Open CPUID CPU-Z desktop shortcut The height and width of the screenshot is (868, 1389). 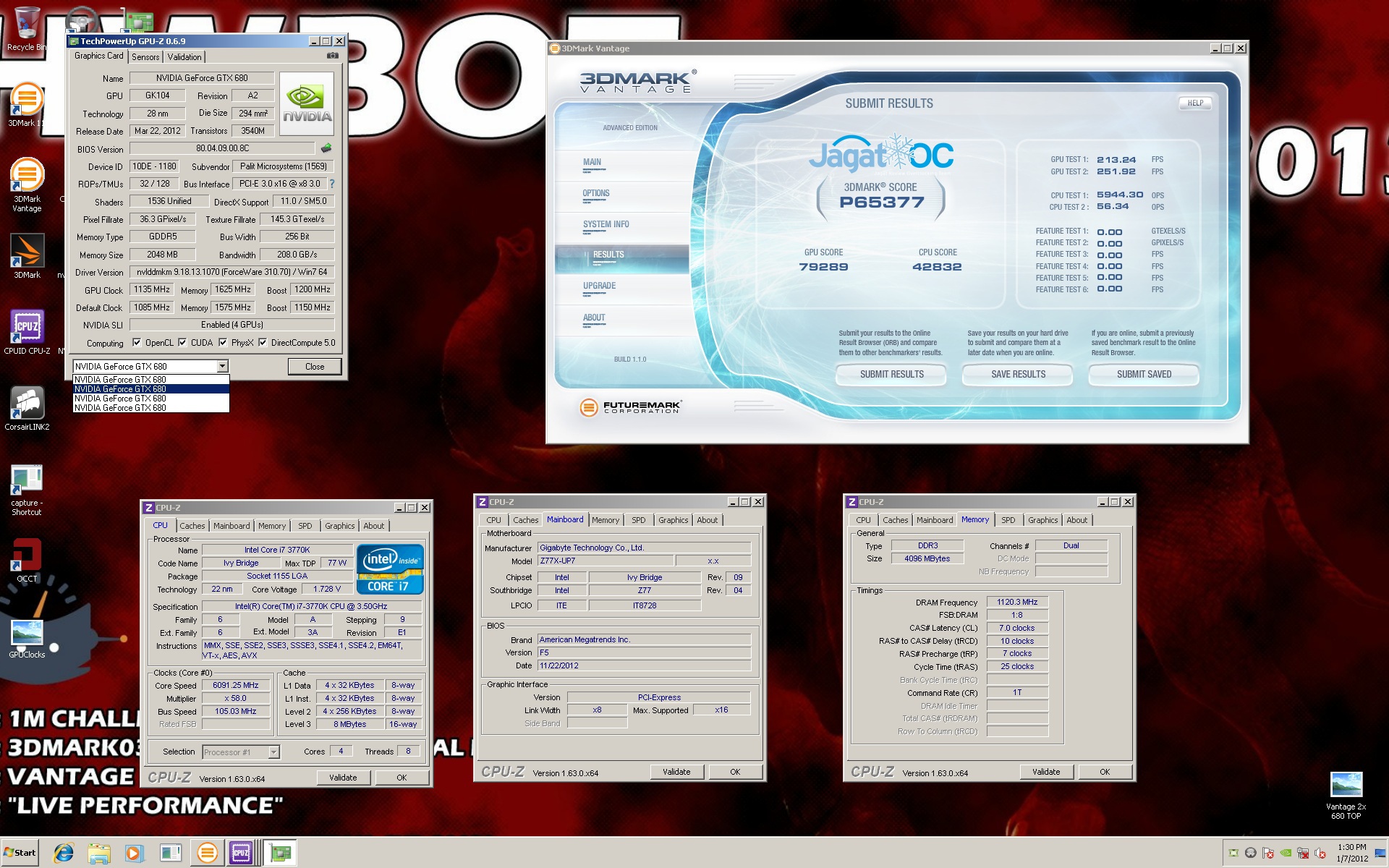click(x=27, y=328)
